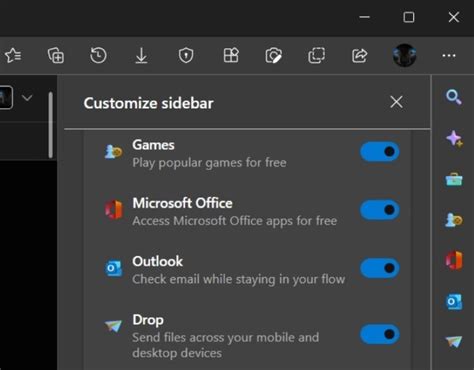
Task: Open the Tools briefcase sidebar icon
Action: click(x=454, y=179)
